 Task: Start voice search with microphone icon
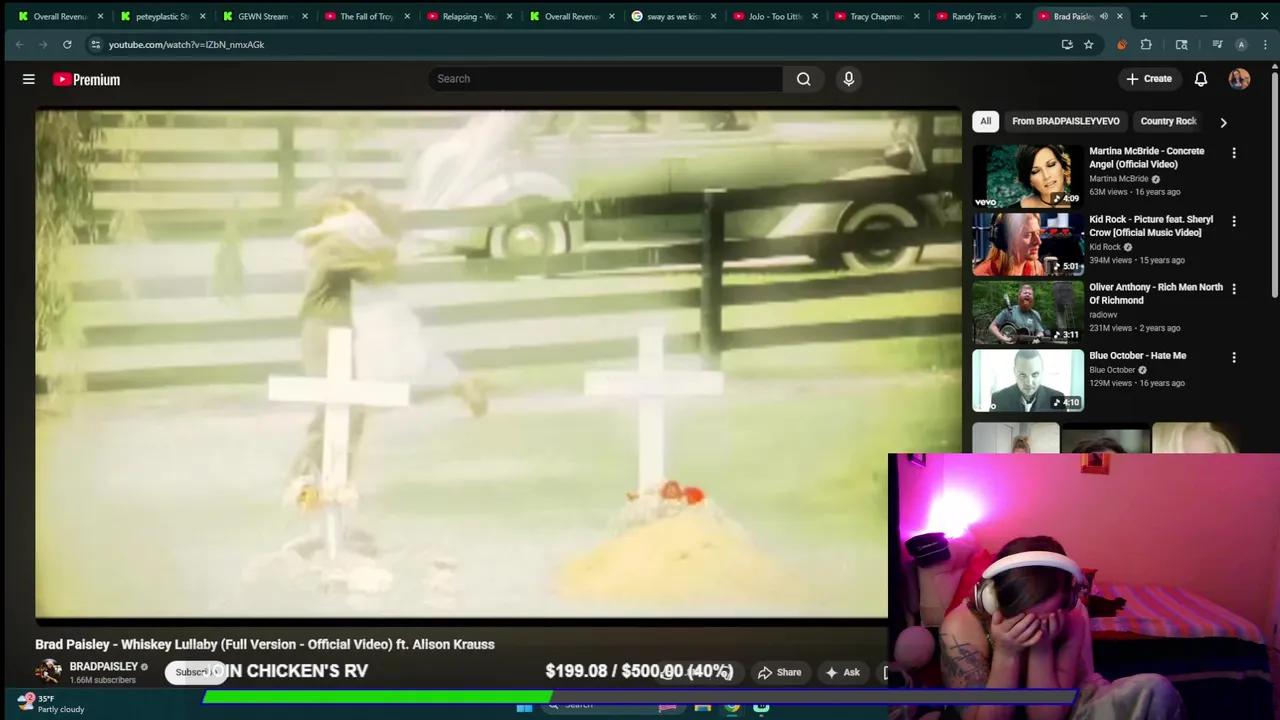point(849,79)
